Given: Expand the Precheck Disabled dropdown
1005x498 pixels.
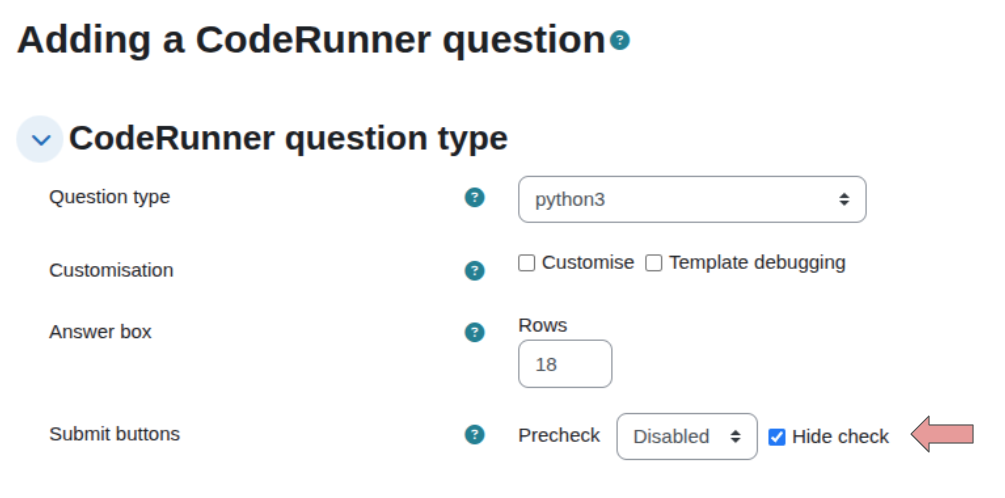Looking at the screenshot, I should 687,437.
